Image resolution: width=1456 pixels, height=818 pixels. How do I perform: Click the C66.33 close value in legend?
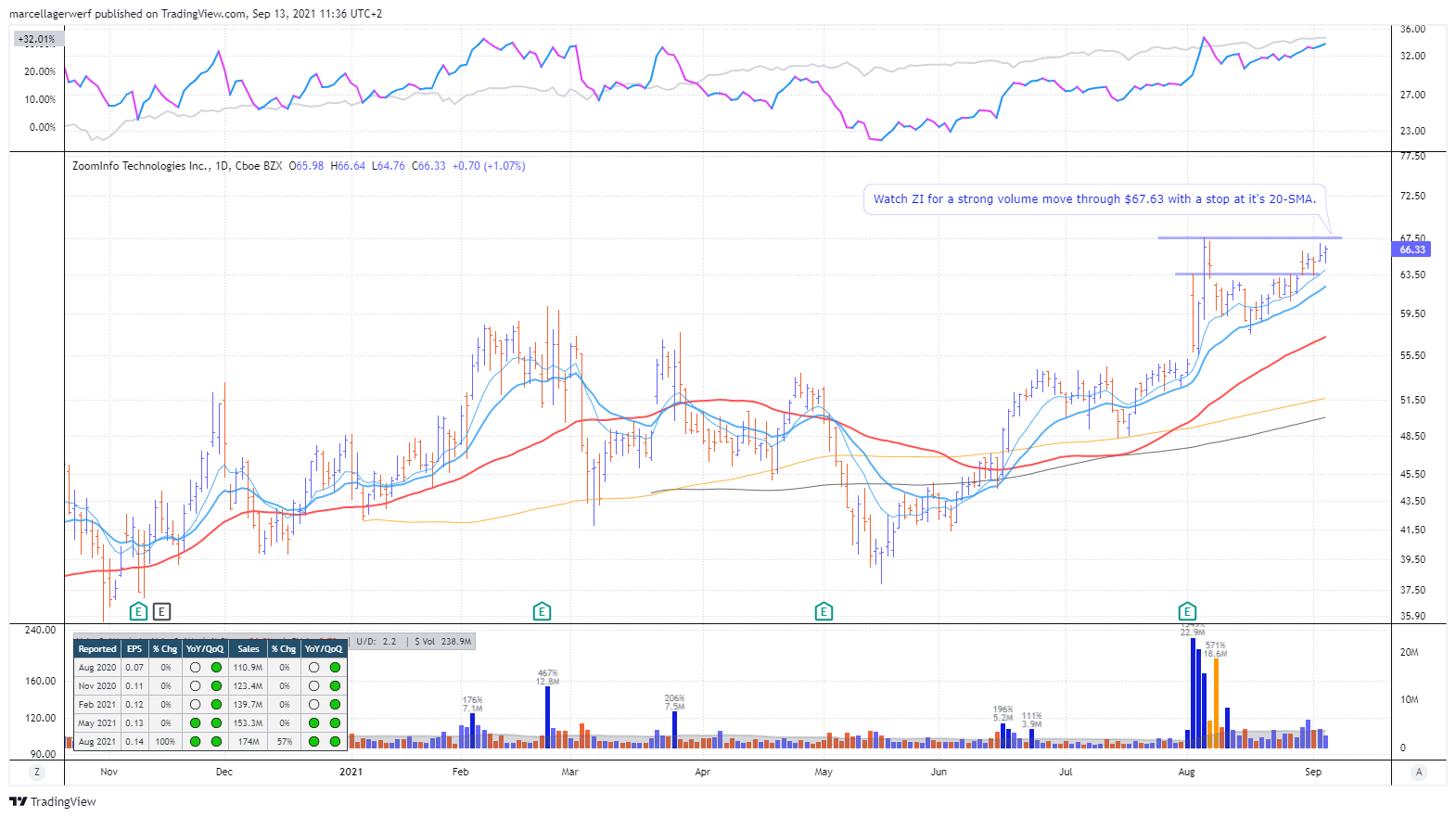coord(428,166)
